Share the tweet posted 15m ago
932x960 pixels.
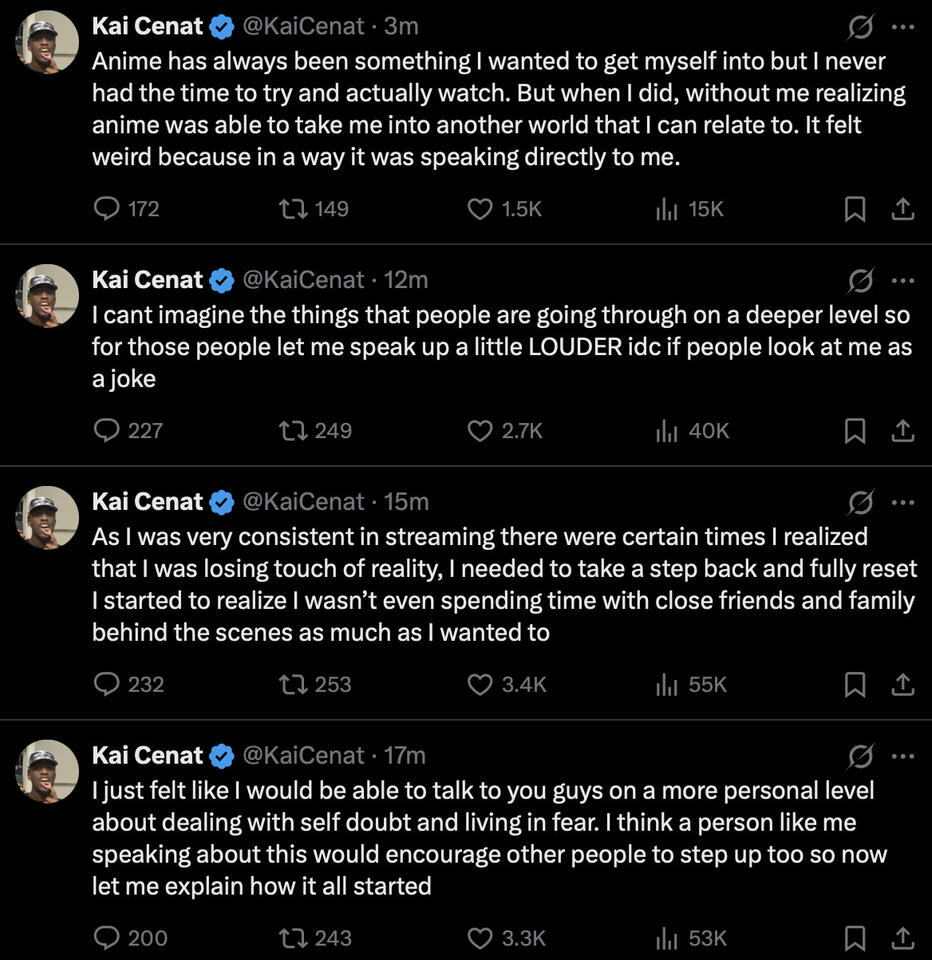(902, 684)
